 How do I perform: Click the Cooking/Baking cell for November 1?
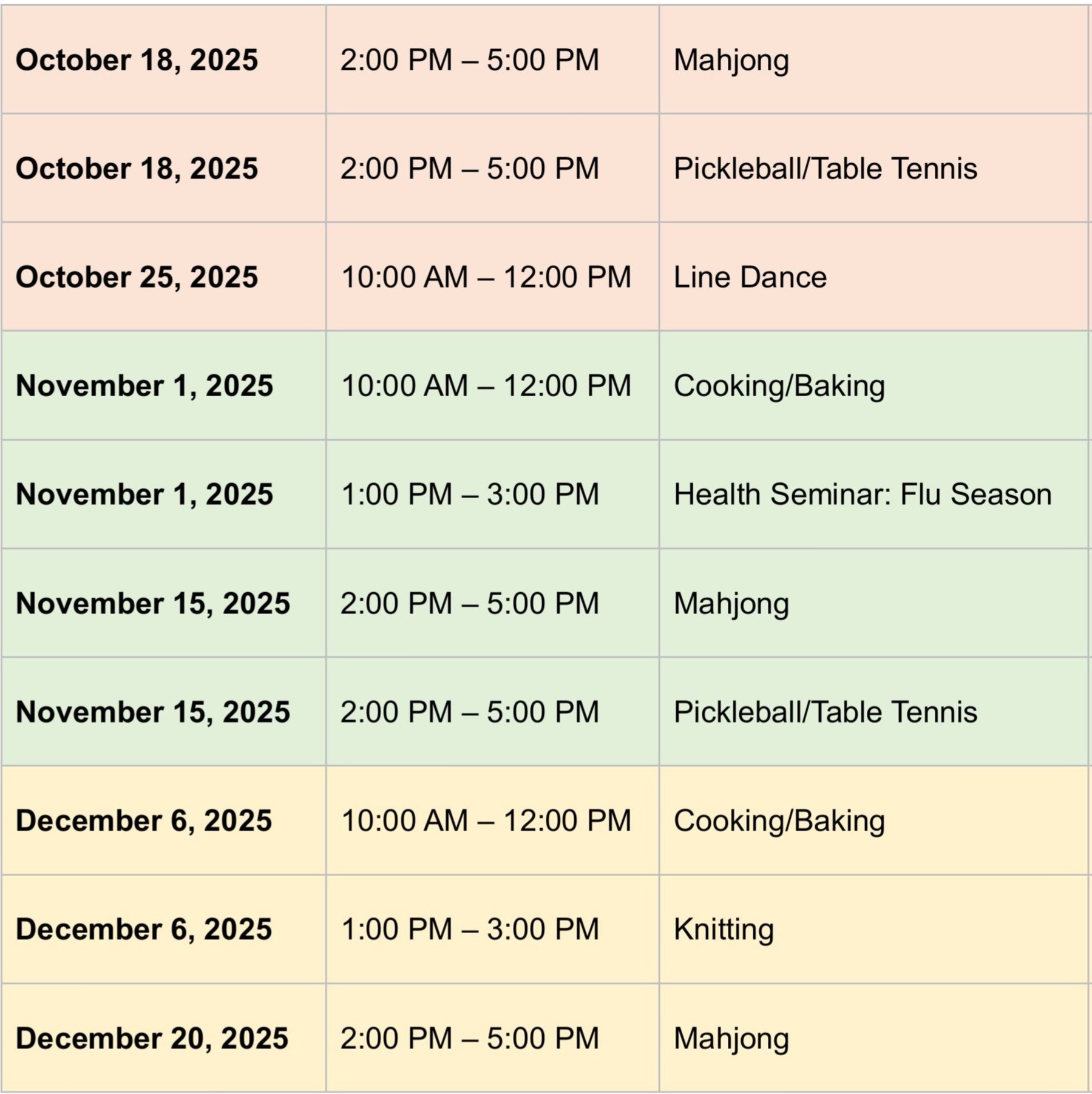(779, 386)
